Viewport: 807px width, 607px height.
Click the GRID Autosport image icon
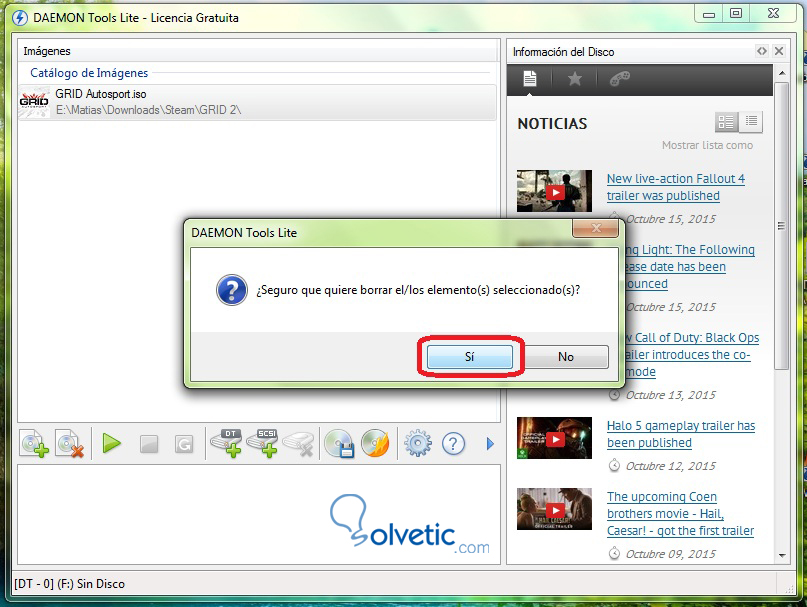pyautogui.click(x=34, y=102)
